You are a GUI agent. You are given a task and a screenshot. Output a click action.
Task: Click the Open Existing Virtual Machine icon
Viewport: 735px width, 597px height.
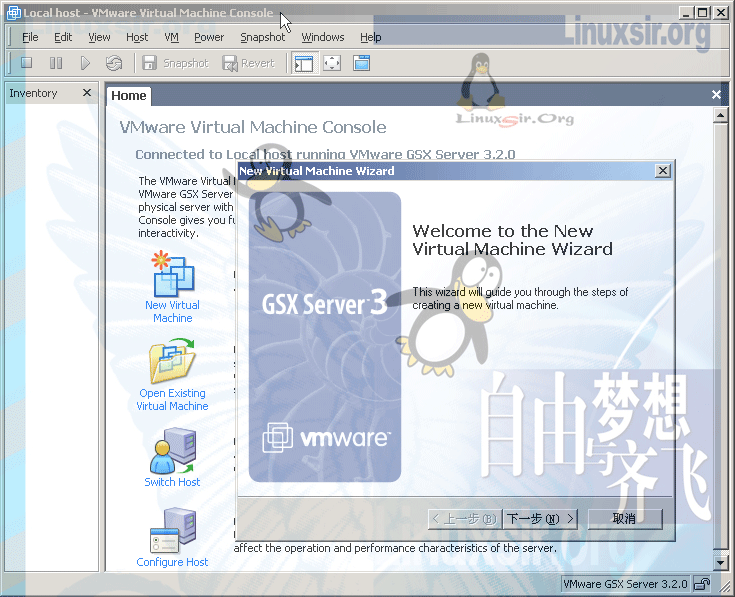point(172,361)
